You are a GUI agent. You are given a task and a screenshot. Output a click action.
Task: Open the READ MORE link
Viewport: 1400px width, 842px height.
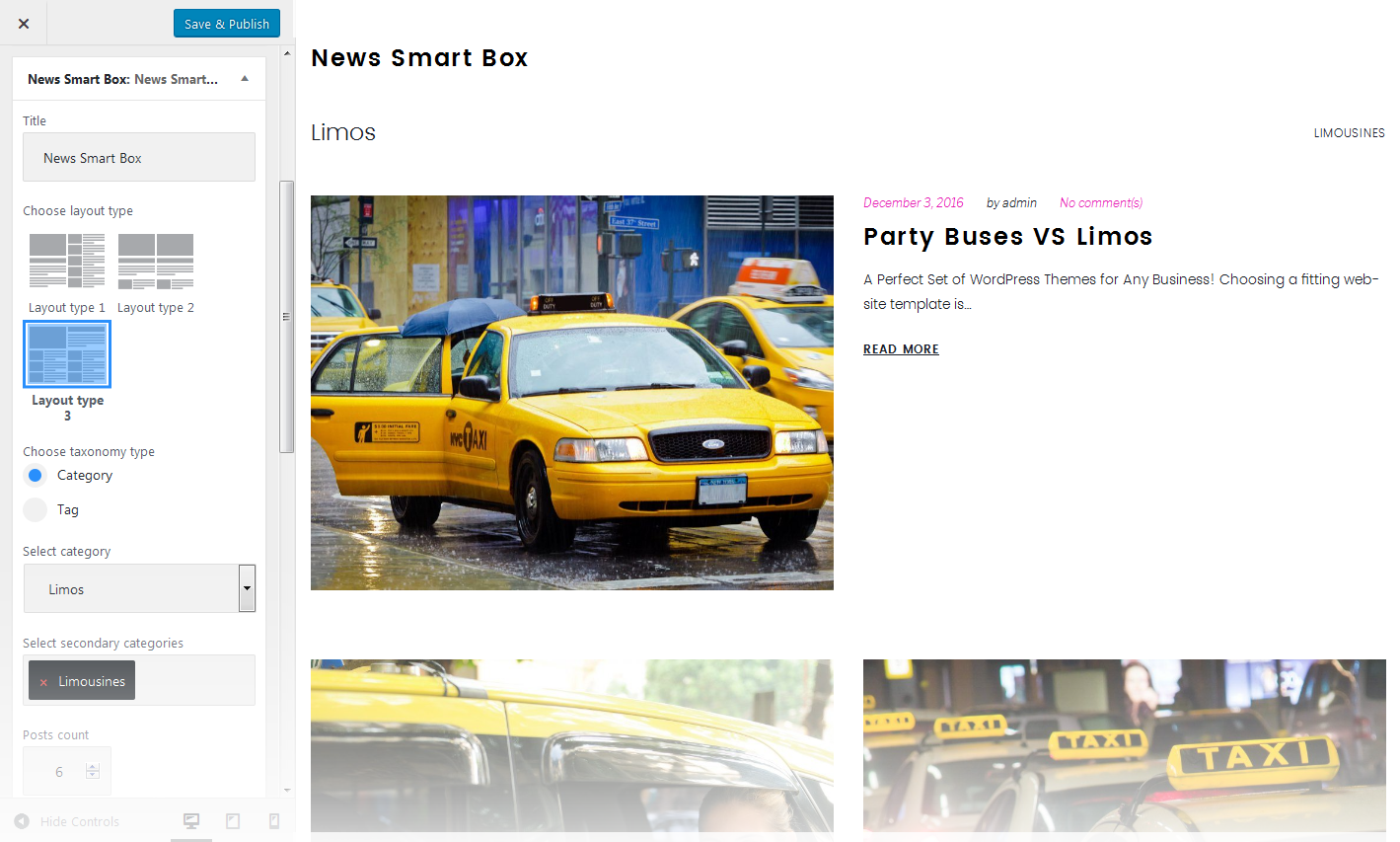[901, 349]
